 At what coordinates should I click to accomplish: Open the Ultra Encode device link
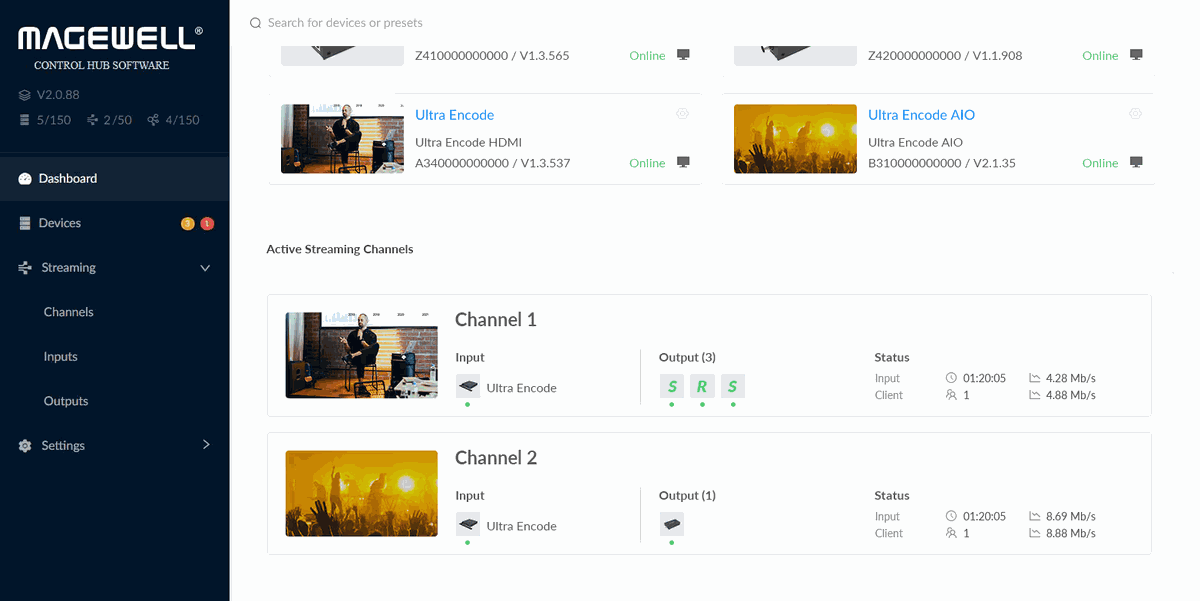tap(455, 115)
